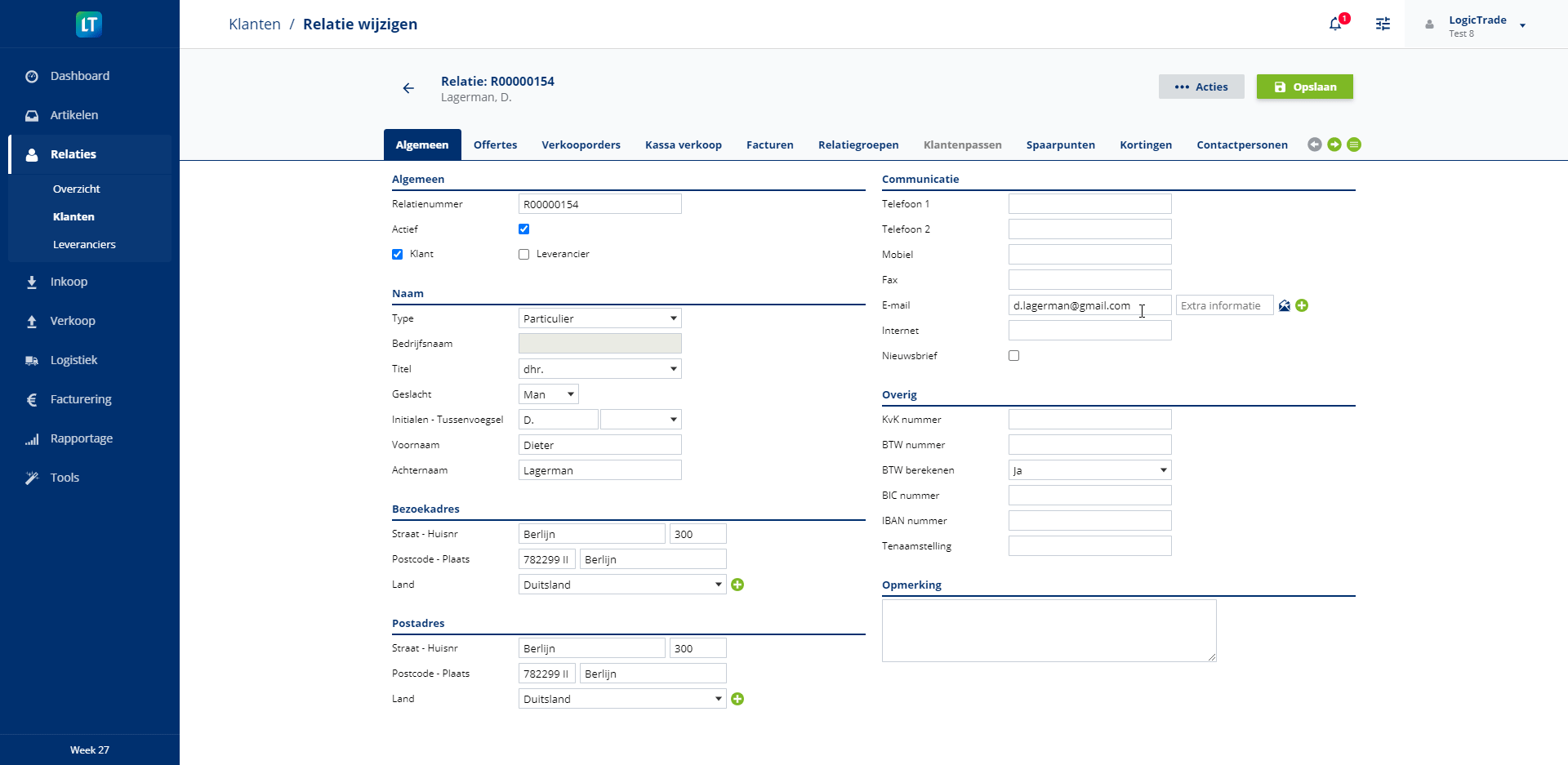Open the Type dropdown showing Particulier
The width and height of the screenshot is (1568, 765).
point(599,318)
